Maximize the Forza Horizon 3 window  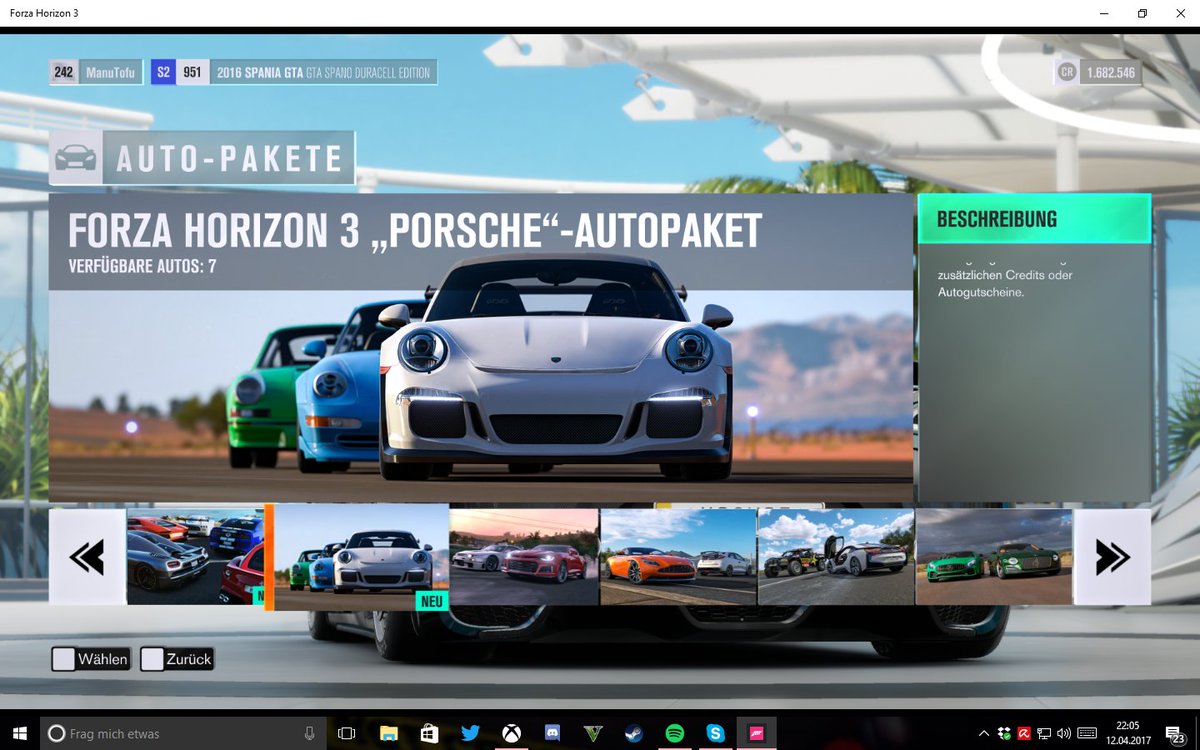tap(1141, 14)
